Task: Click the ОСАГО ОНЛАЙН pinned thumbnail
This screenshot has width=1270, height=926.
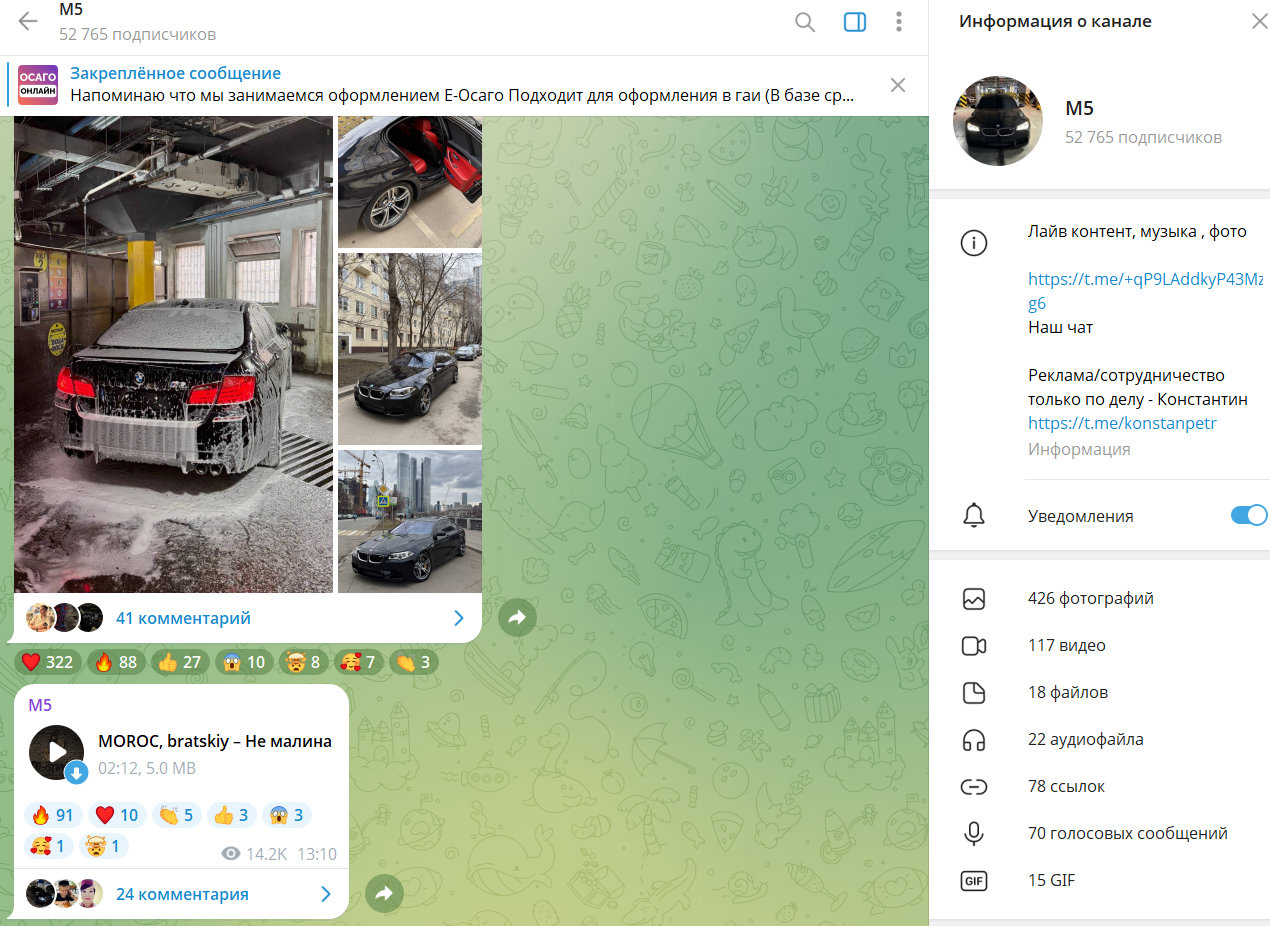Action: (x=38, y=85)
